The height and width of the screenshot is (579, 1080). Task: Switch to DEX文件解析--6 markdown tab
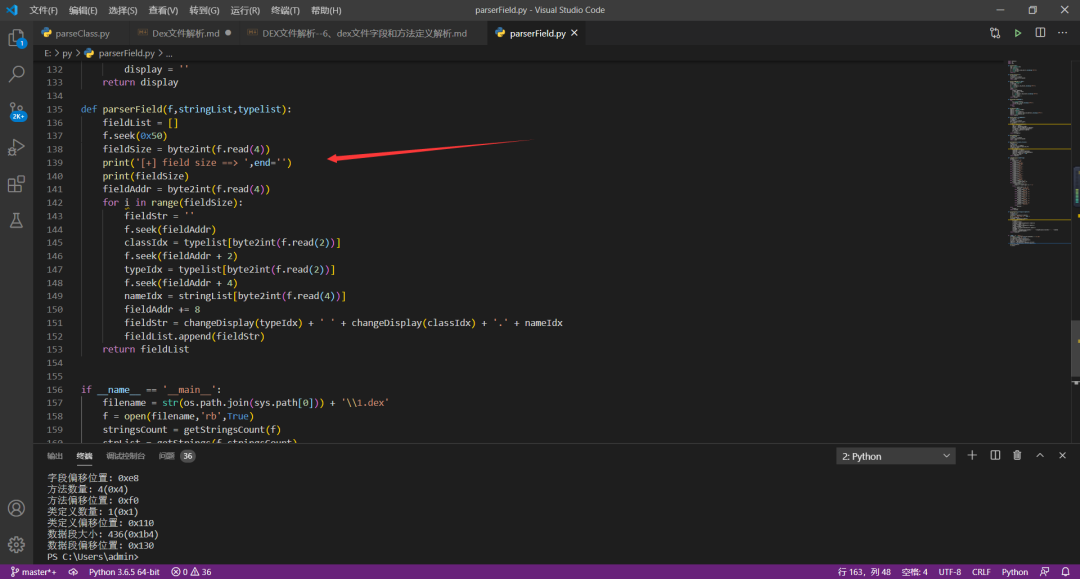(x=364, y=33)
